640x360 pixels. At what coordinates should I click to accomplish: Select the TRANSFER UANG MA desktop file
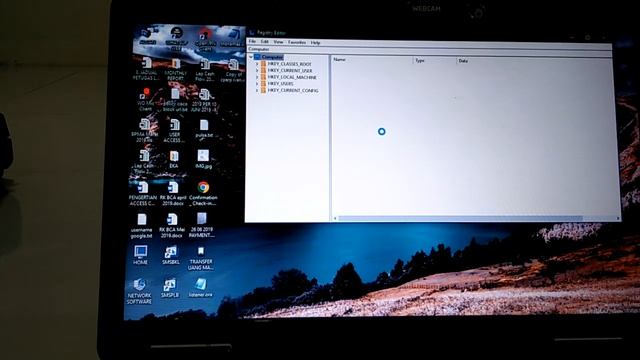click(200, 258)
